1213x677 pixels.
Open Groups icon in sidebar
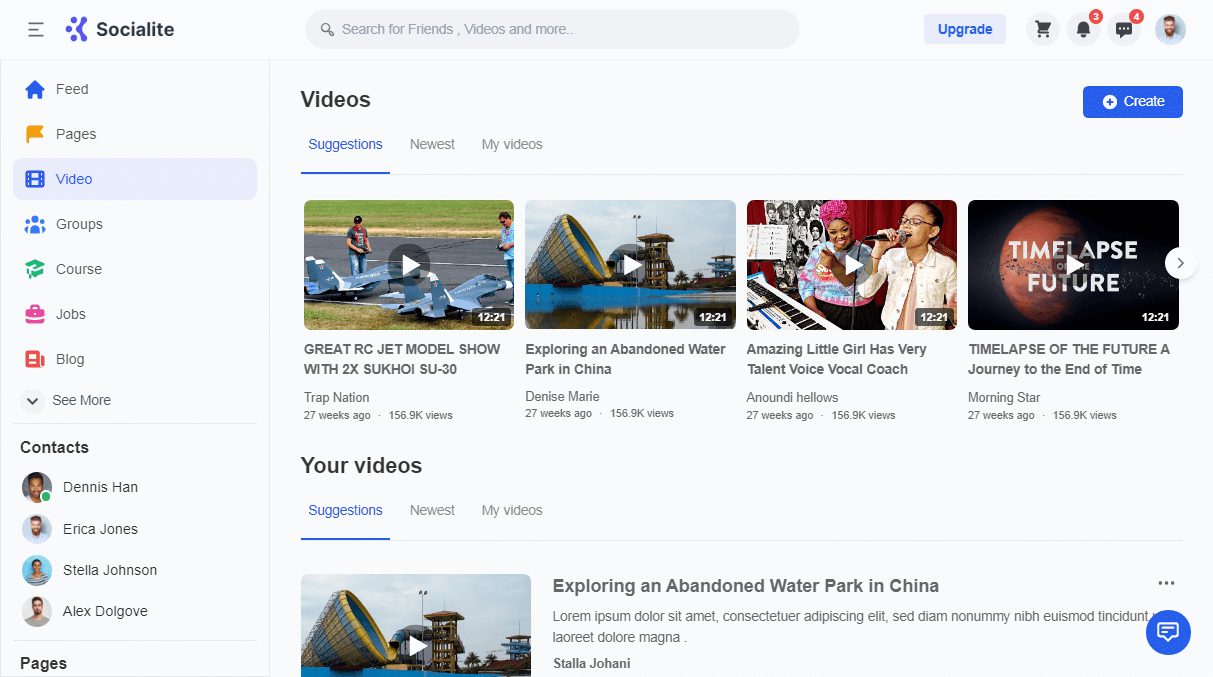[35, 225]
